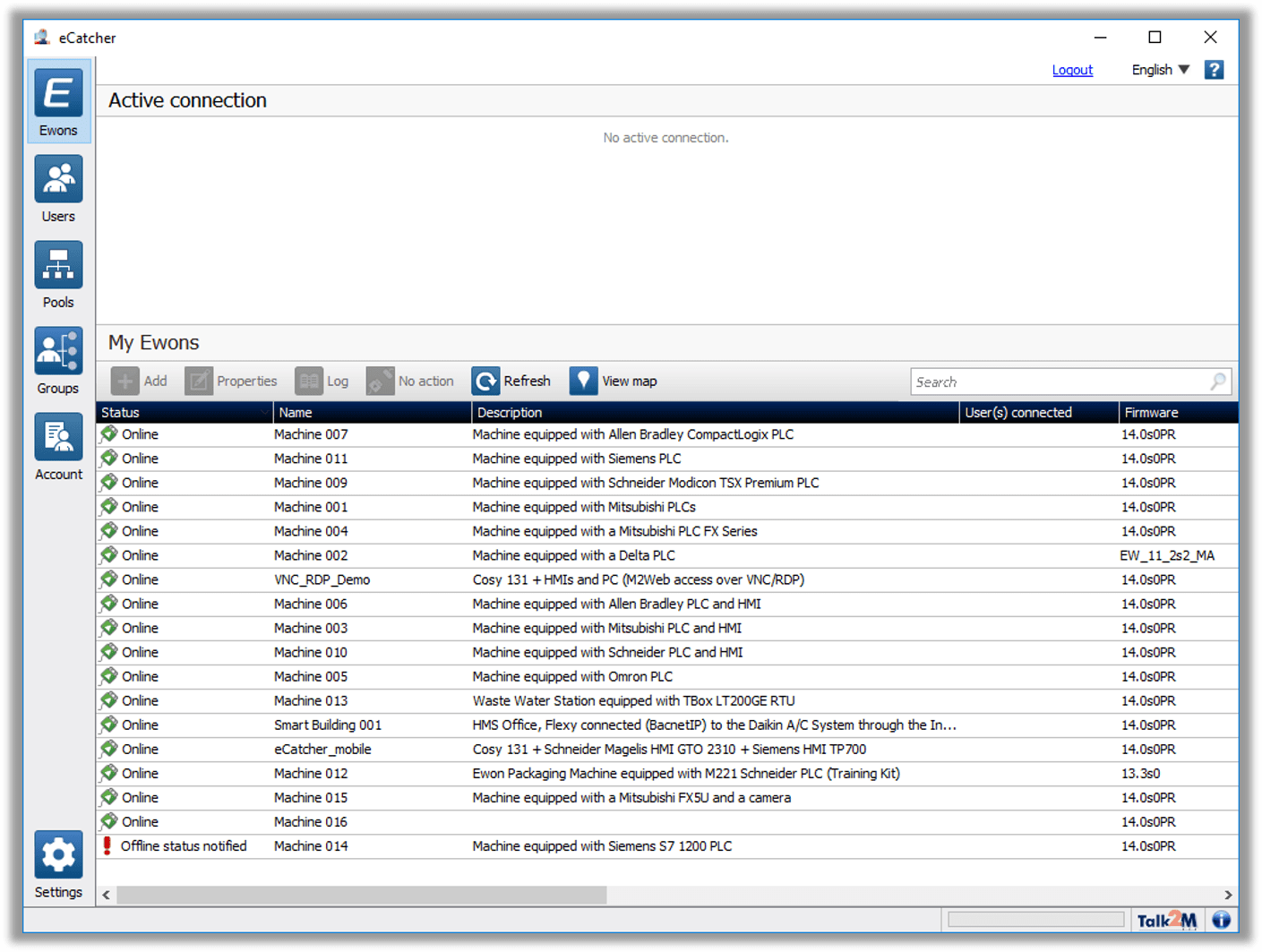Image resolution: width=1262 pixels, height=952 pixels.
Task: Select Machine 002 with the Delta PLC
Action: pos(311,555)
